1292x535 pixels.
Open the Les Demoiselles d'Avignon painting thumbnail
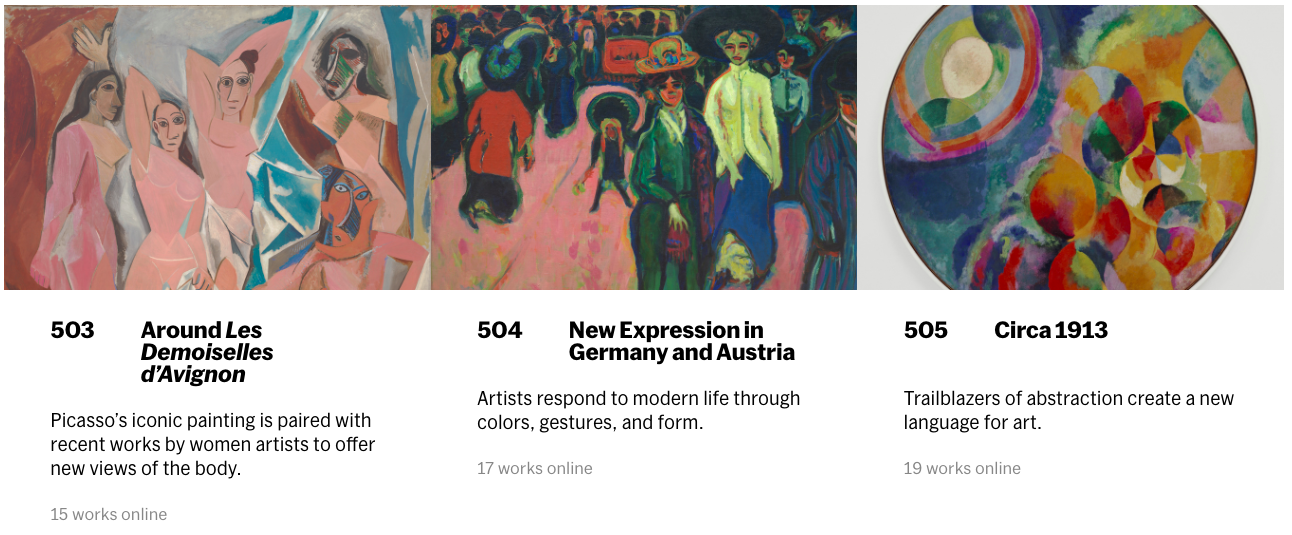tap(217, 148)
